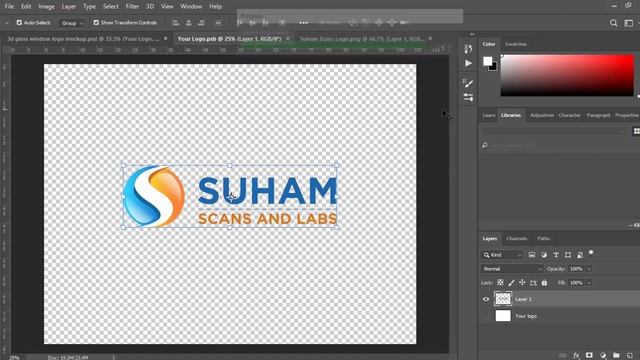Switch to the Paragraph tab
Screen dimensions: 640x360
pos(598,116)
